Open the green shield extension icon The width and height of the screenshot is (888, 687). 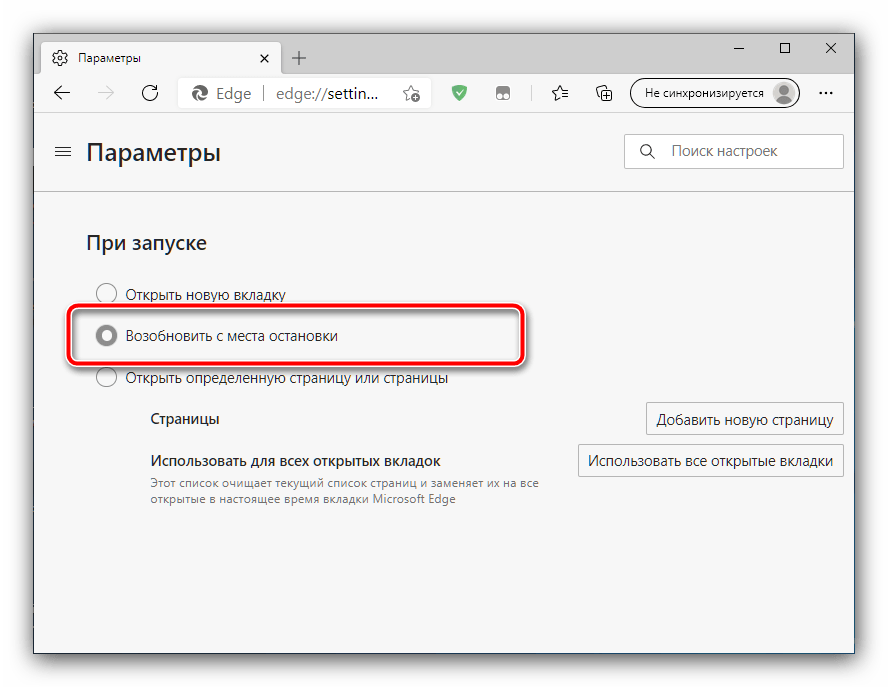tap(459, 93)
